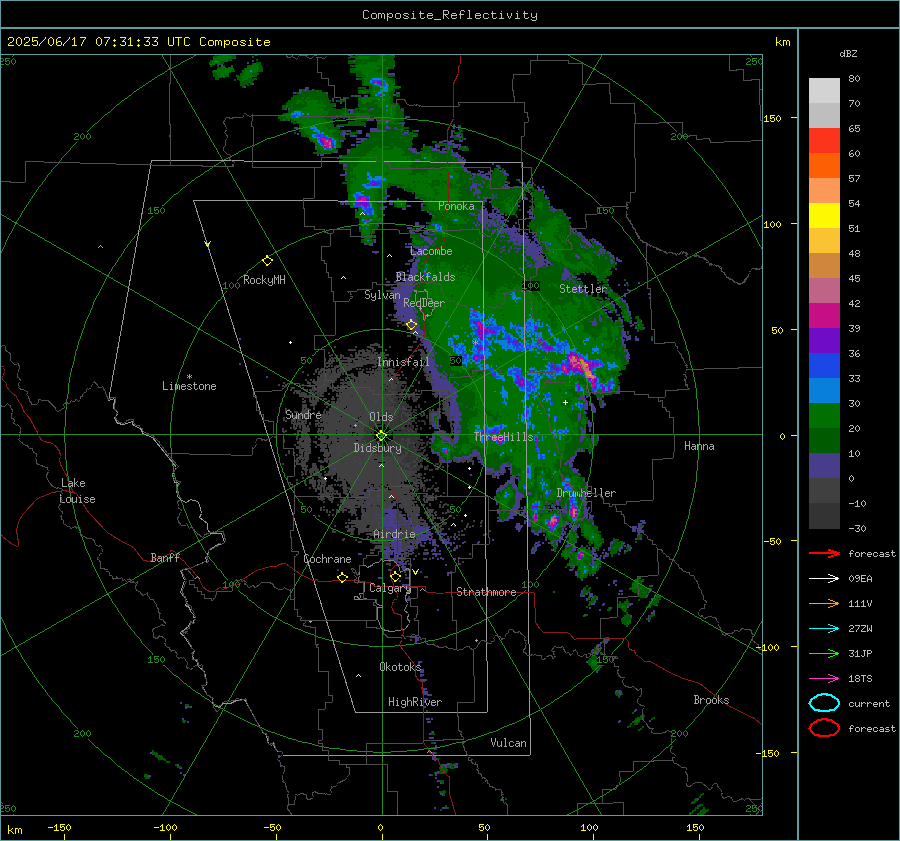
Task: Click the Cochrane city label
Action: [327, 559]
